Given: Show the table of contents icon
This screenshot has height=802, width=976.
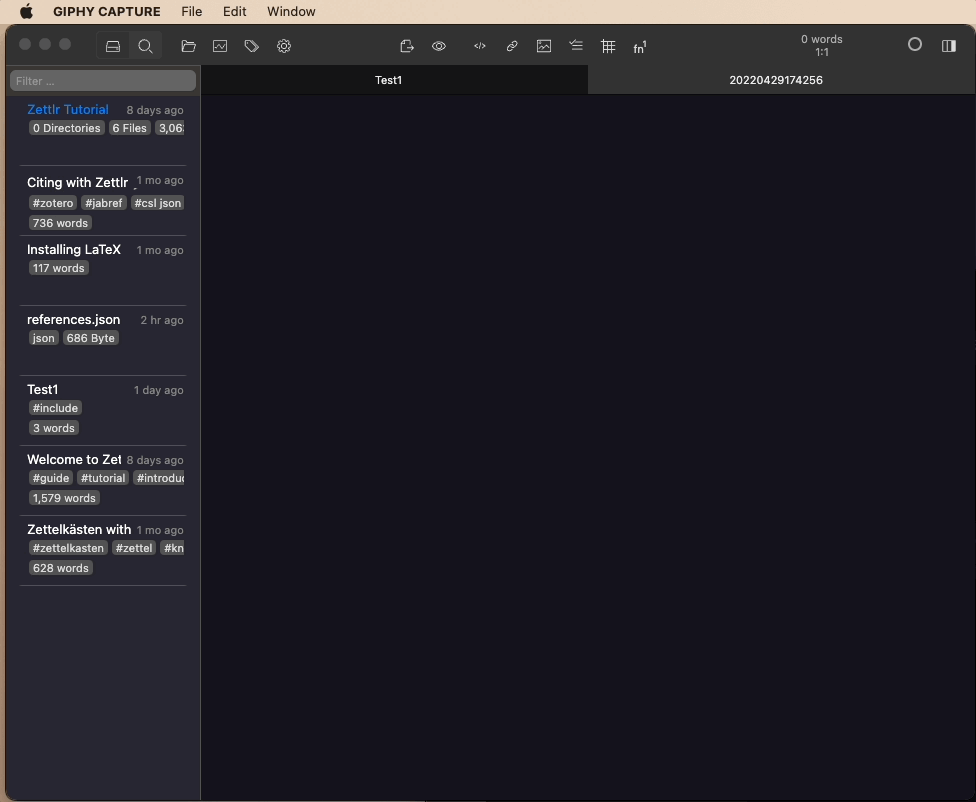Looking at the screenshot, I should [576, 46].
